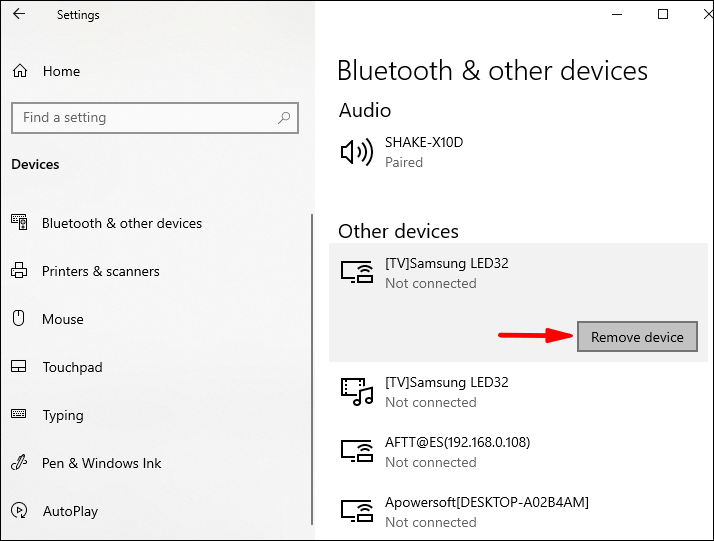Open Bluetooth & other devices page
This screenshot has width=714, height=541.
click(121, 223)
